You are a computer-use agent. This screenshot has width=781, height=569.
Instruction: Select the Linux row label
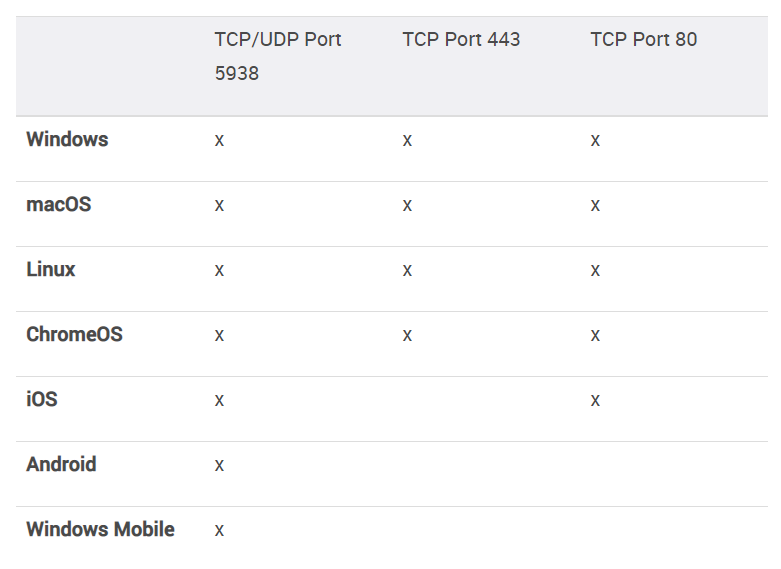point(51,270)
